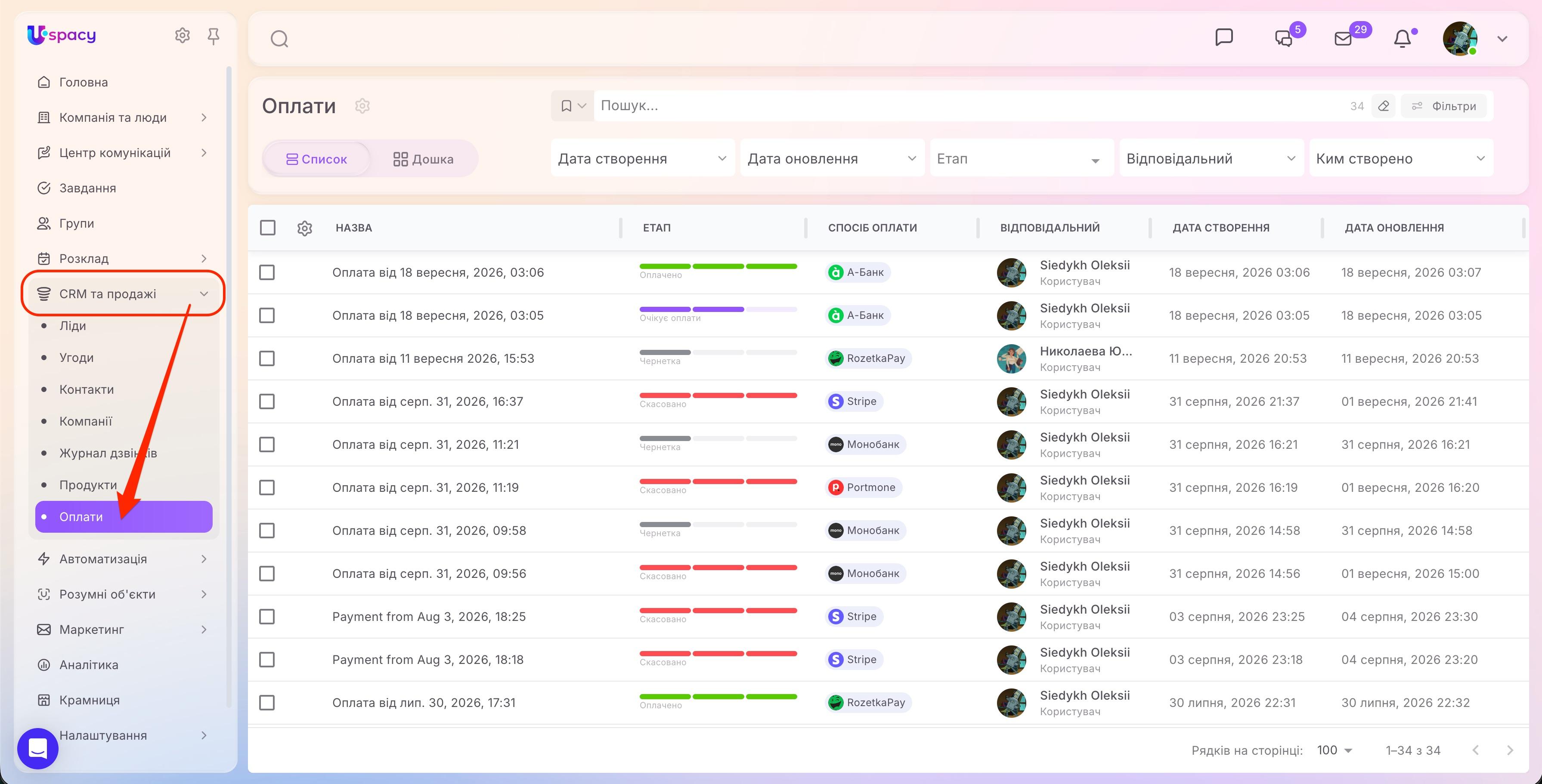
Task: Pin the sidebar with the pin icon
Action: (213, 37)
